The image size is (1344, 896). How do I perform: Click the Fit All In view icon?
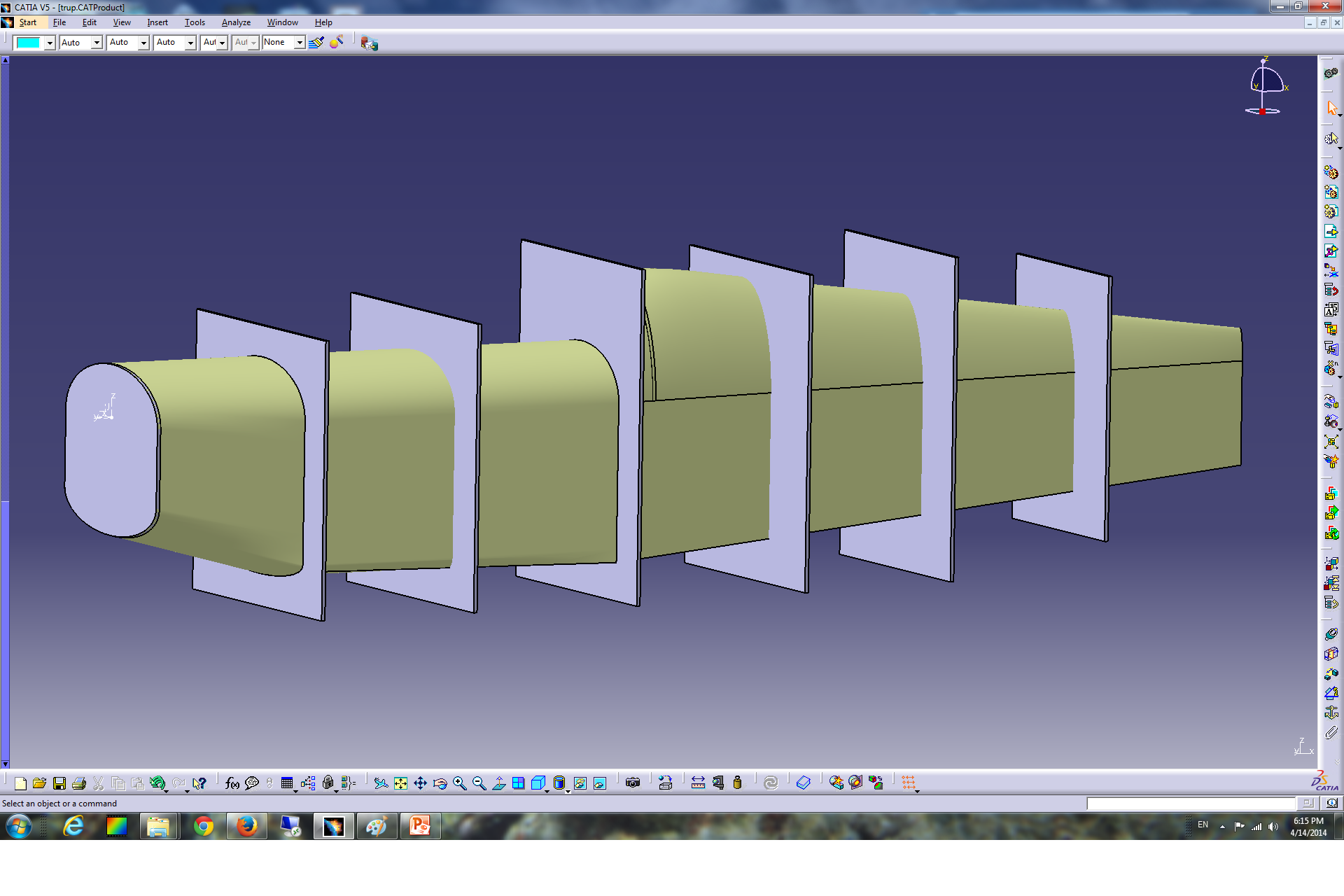click(x=400, y=783)
